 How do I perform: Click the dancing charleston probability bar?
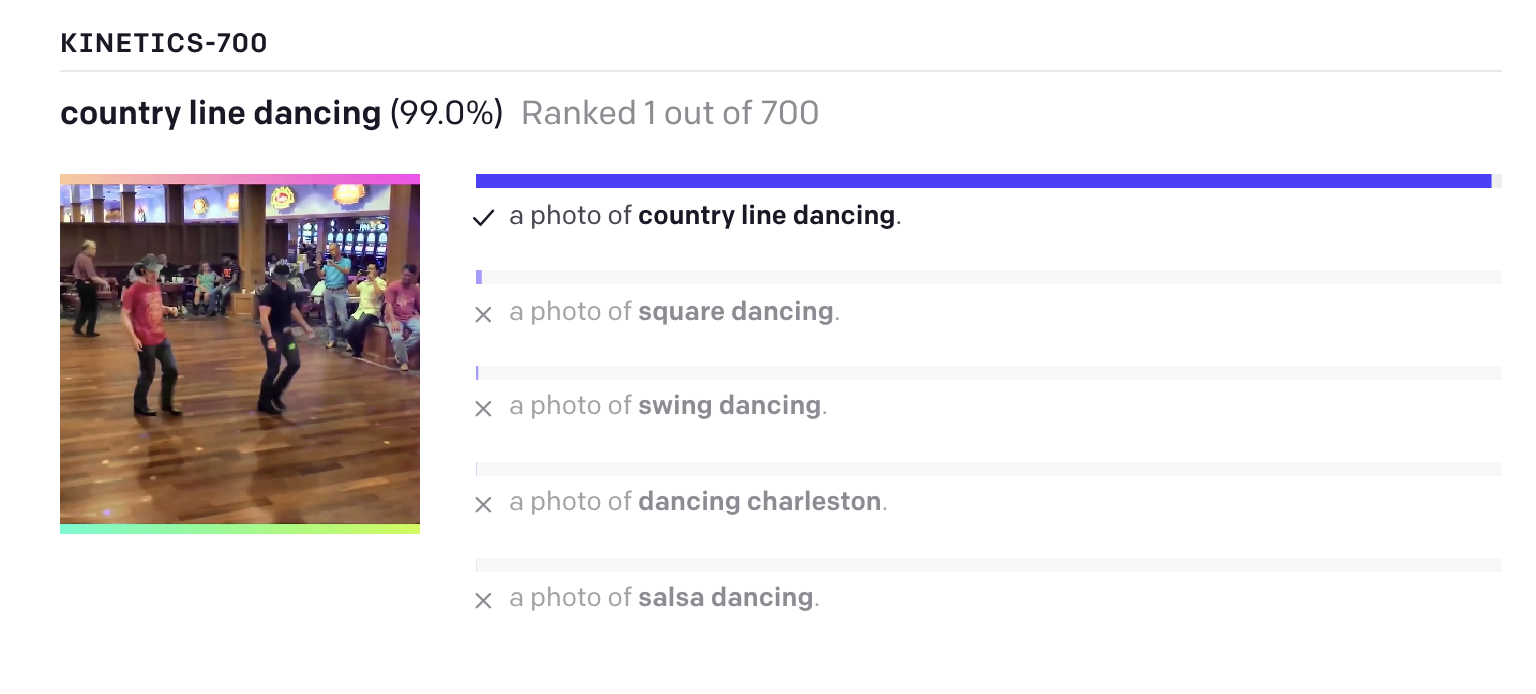click(988, 469)
